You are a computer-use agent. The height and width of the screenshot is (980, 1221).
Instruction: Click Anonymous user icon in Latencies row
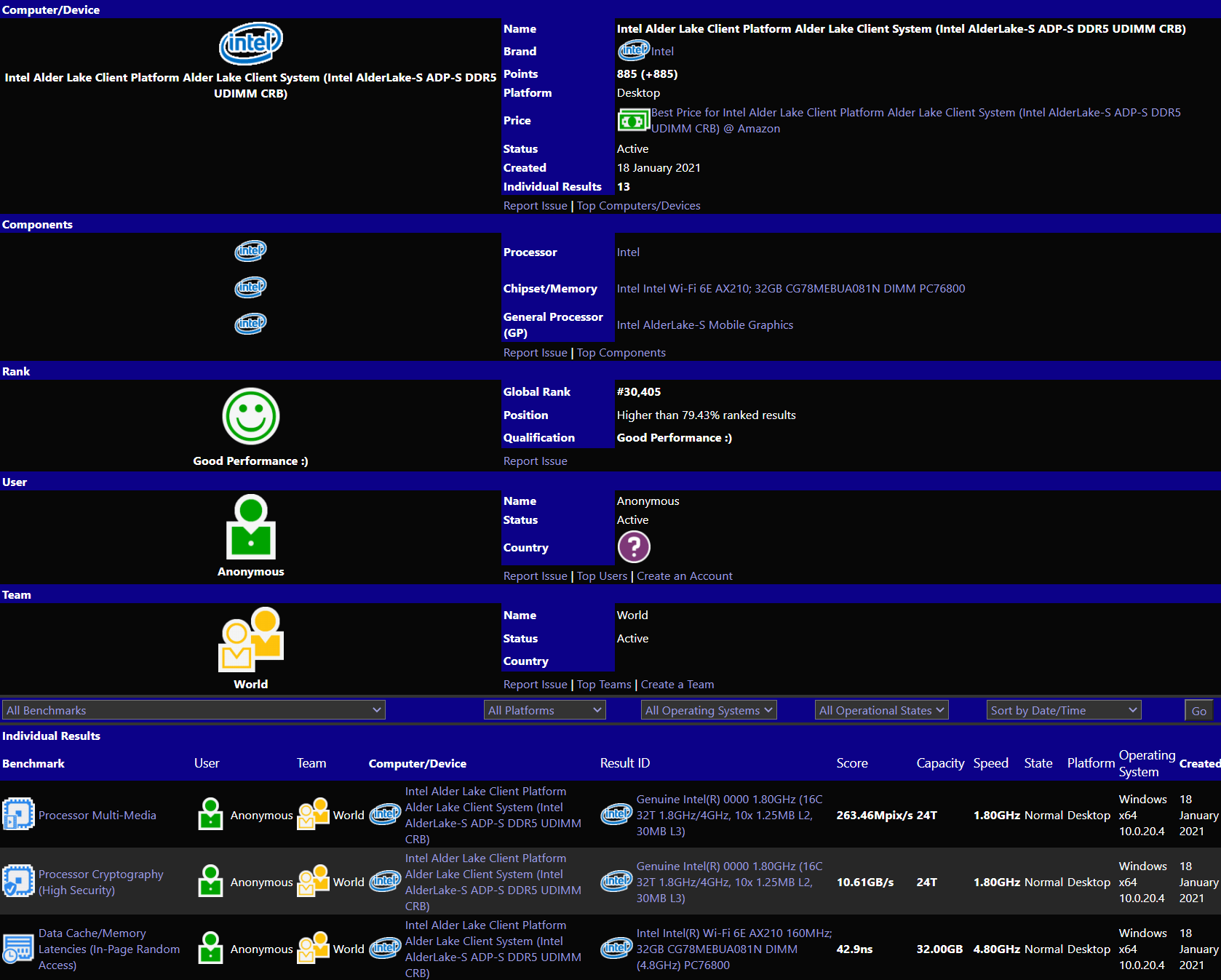(210, 948)
